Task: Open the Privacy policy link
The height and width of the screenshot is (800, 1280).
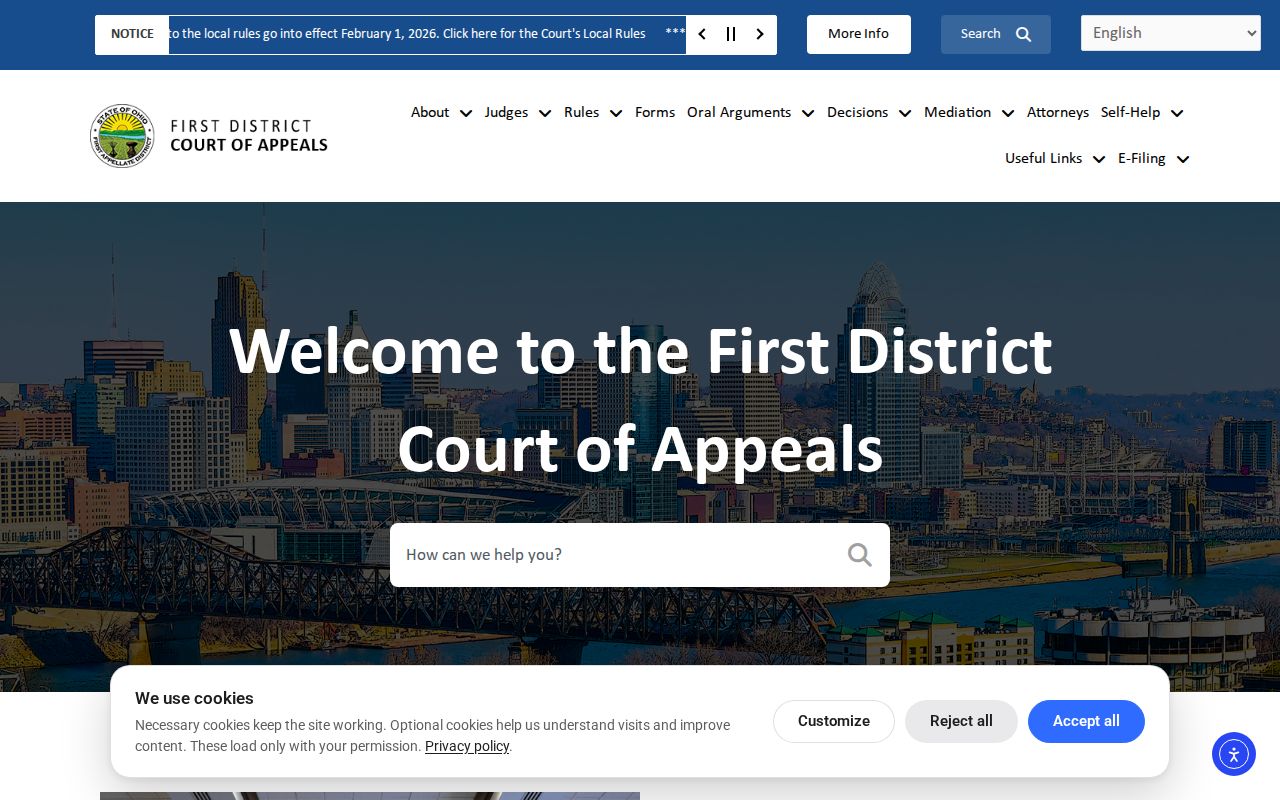Action: [x=467, y=746]
